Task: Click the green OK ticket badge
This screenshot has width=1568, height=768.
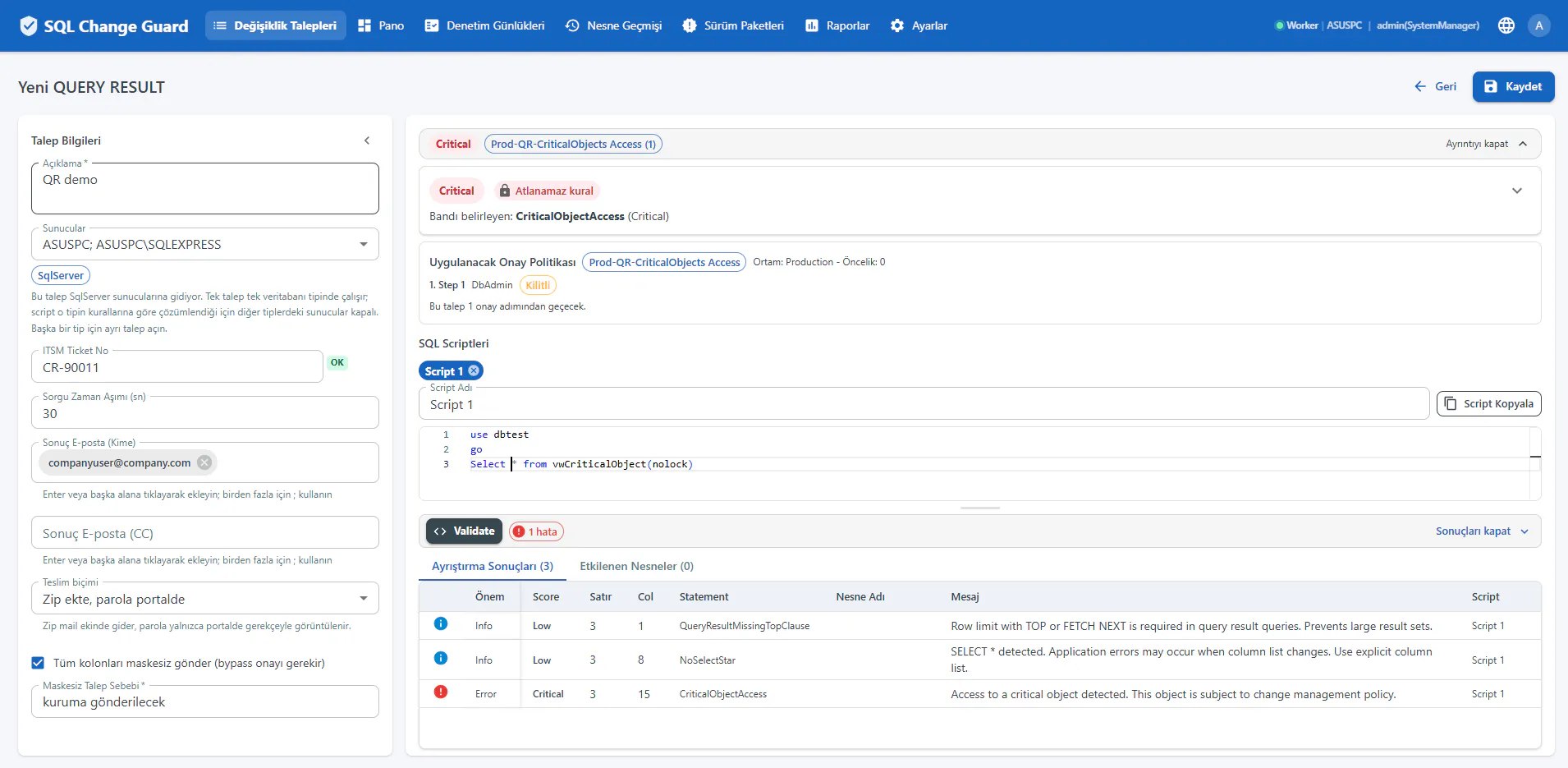Action: pos(337,362)
